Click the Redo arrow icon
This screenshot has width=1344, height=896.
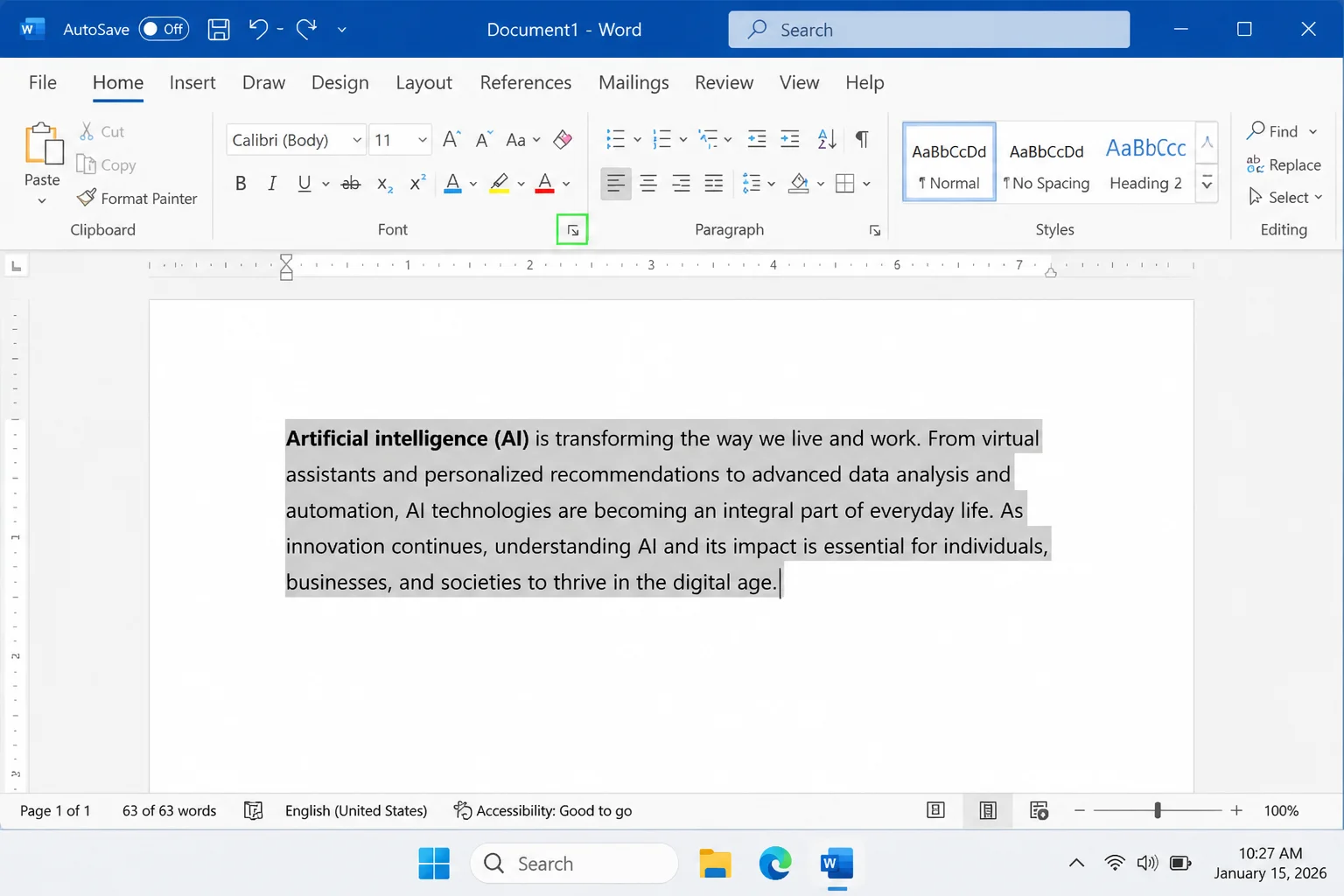[x=306, y=29]
